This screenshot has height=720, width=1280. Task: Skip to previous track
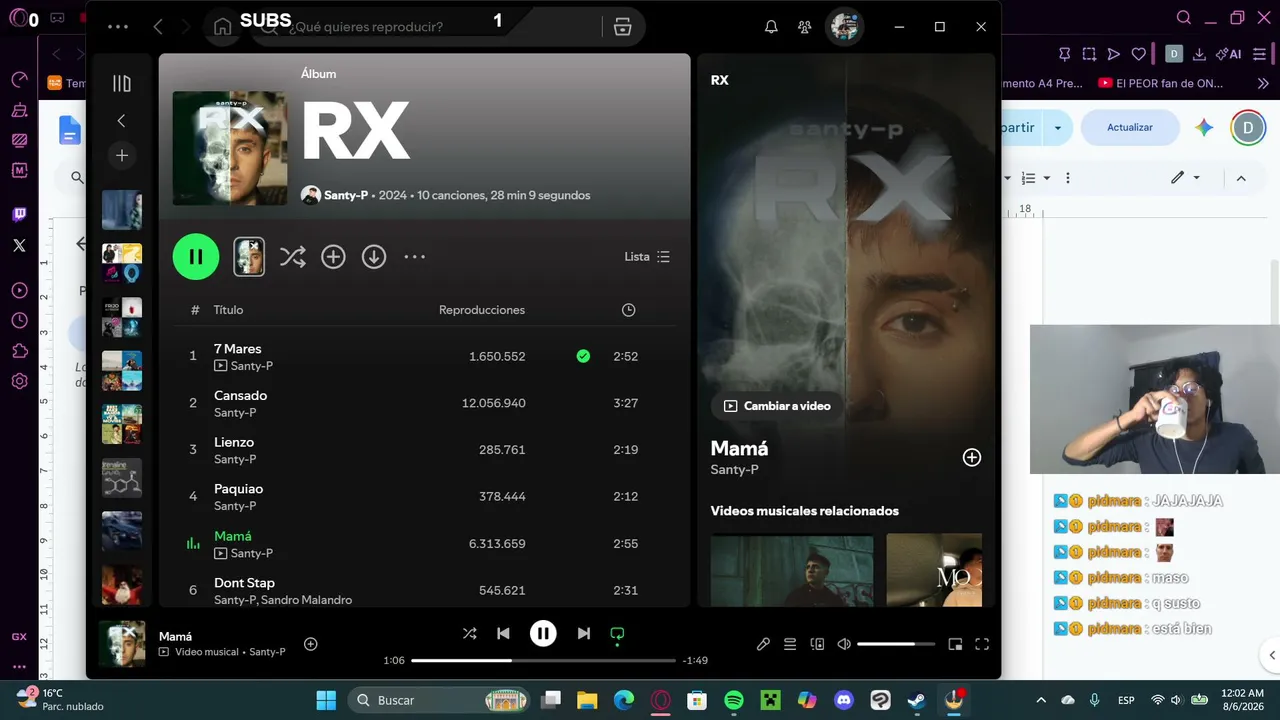[503, 633]
